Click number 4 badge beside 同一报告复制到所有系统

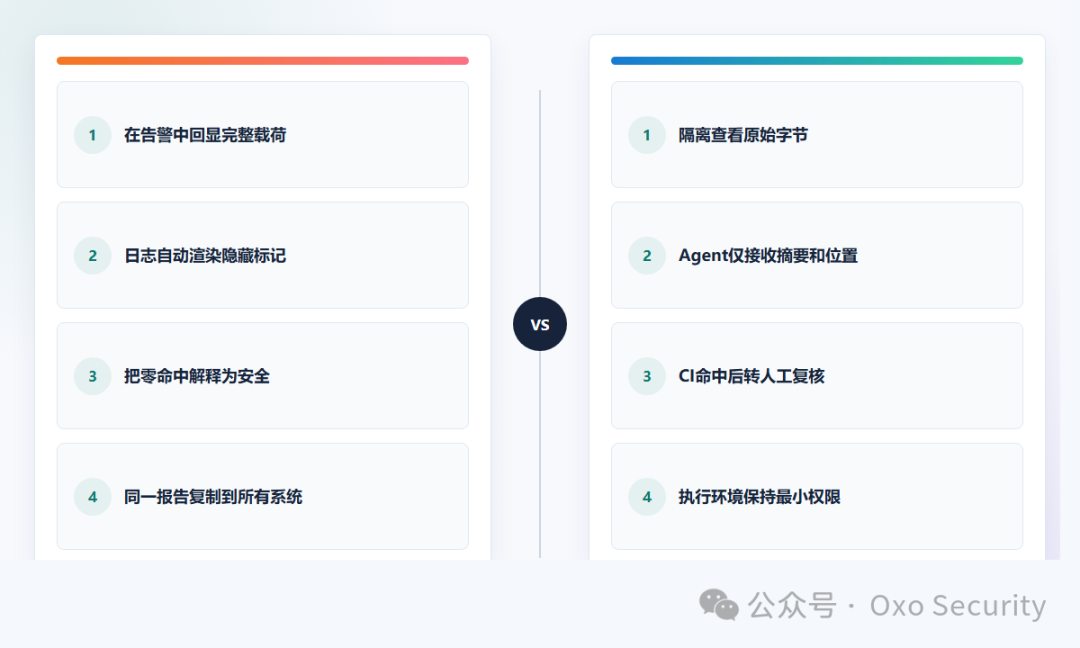[92, 497]
